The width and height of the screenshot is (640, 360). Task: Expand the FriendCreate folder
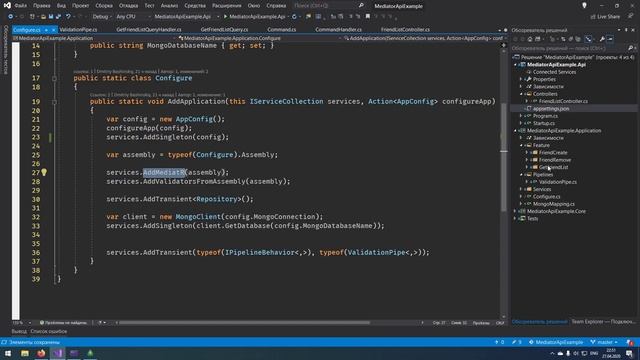(527, 153)
